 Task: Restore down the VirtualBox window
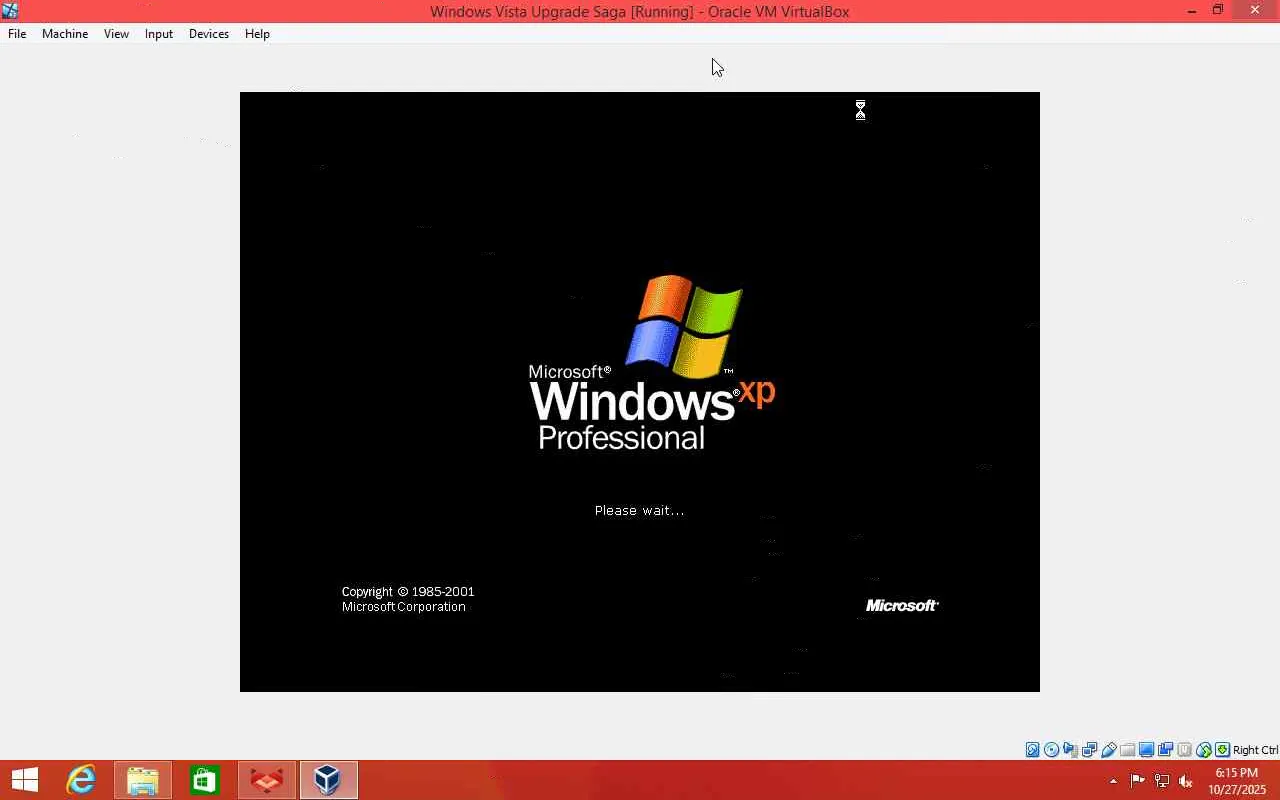point(1218,11)
